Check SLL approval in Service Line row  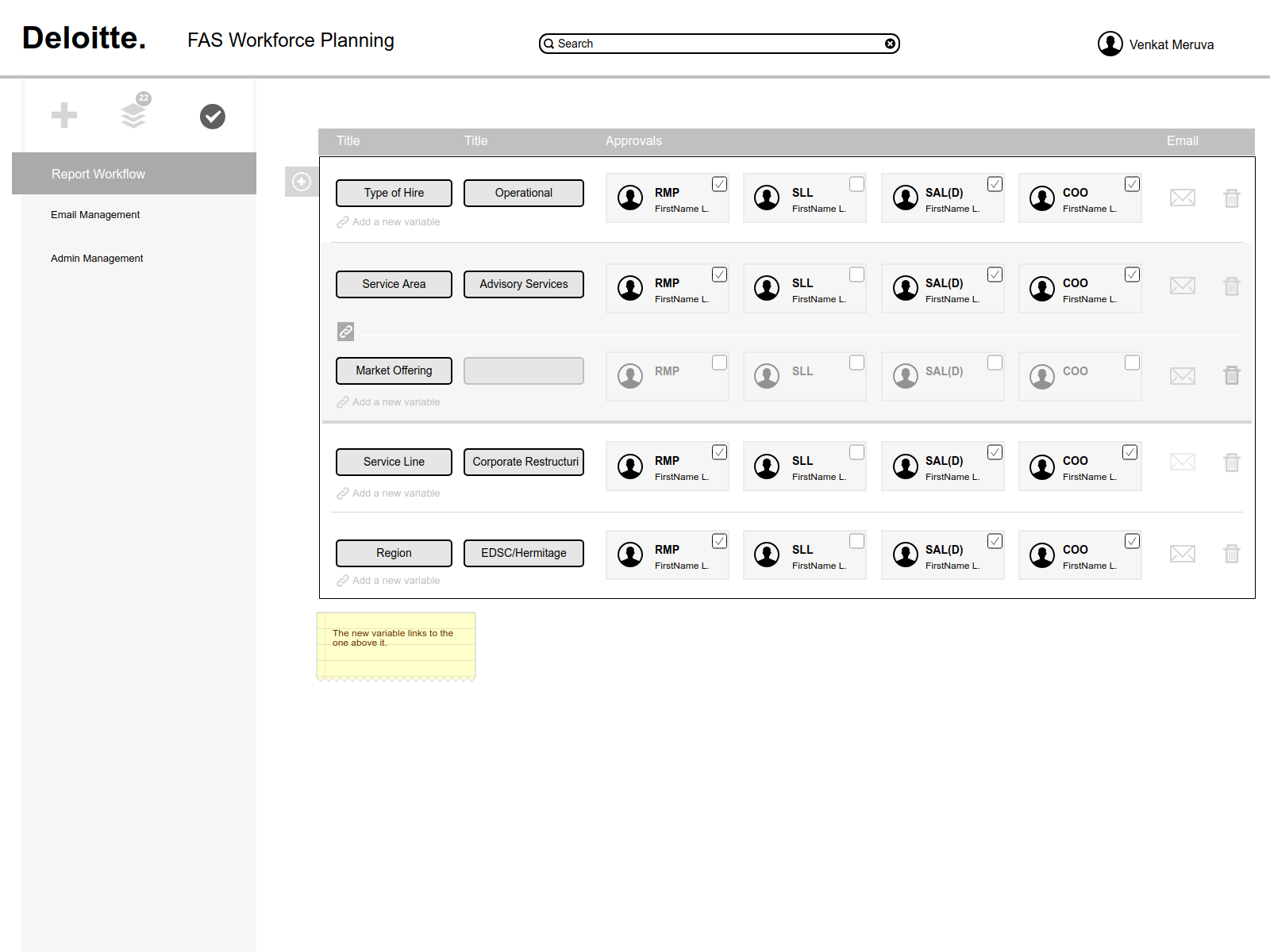click(x=857, y=452)
